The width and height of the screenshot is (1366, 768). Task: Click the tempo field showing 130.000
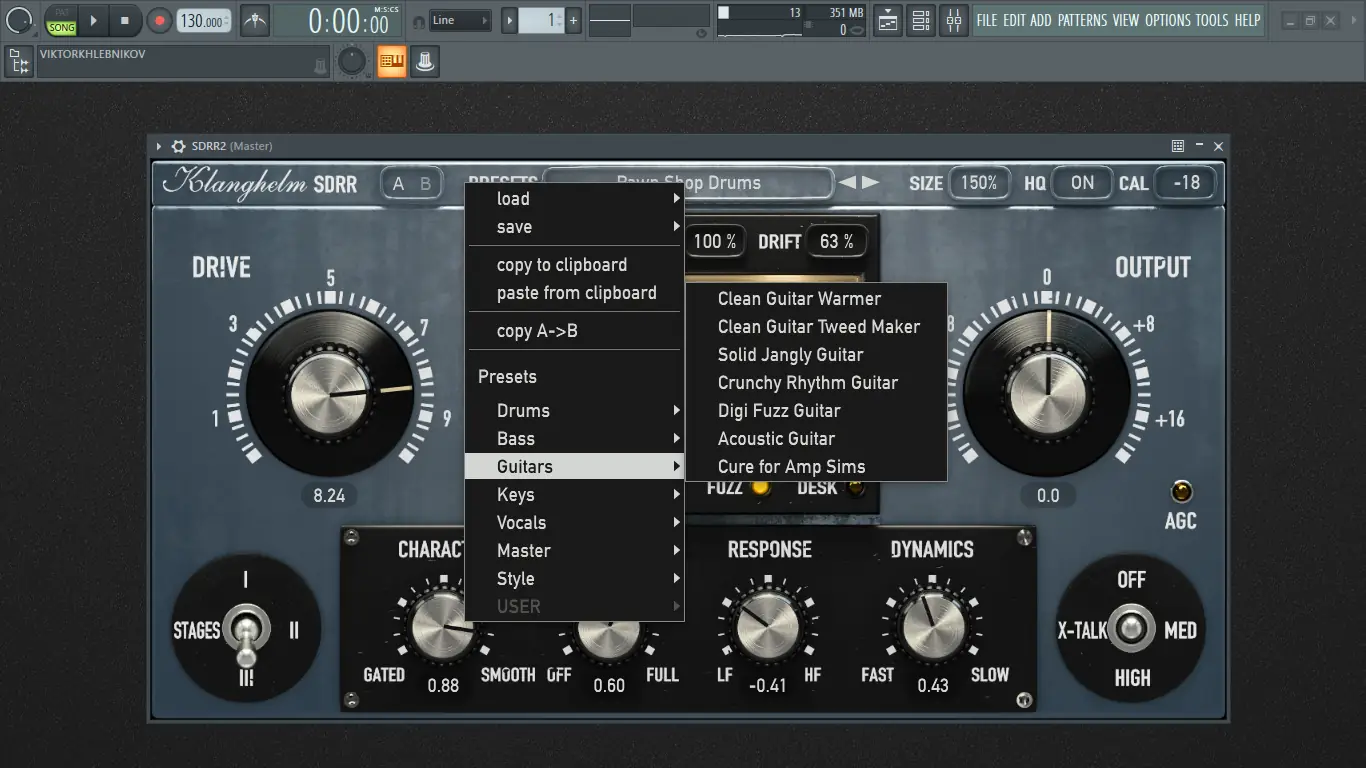tap(203, 21)
